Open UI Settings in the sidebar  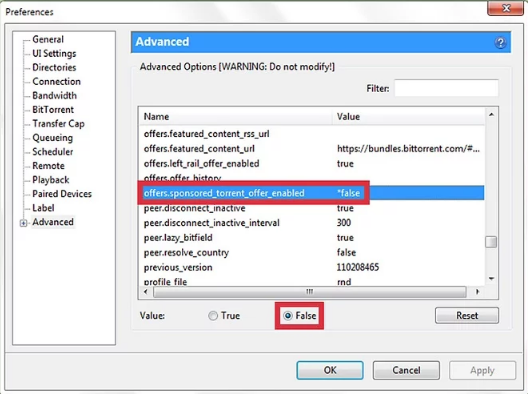pos(54,54)
